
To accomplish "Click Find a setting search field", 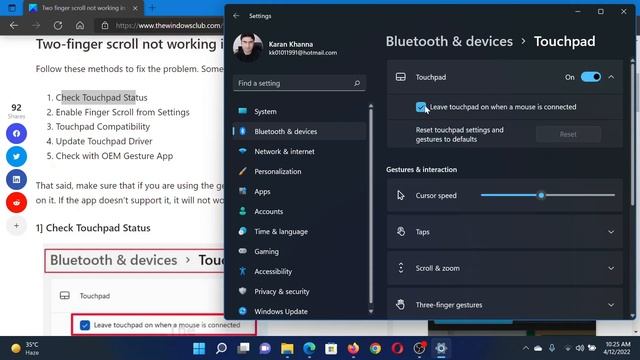I will 299,83.
